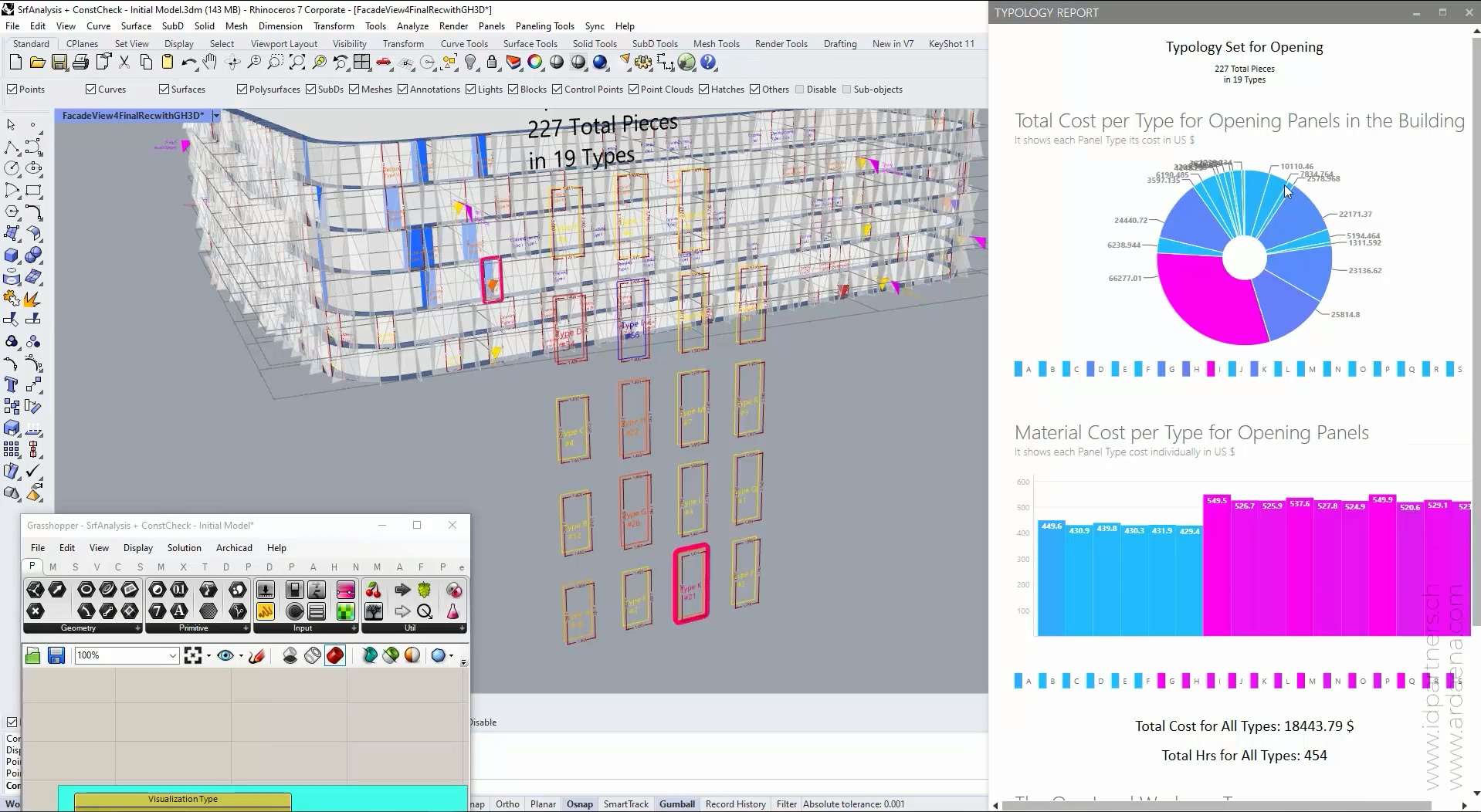Switch to the Mesh Tools toolbar tab

(716, 44)
